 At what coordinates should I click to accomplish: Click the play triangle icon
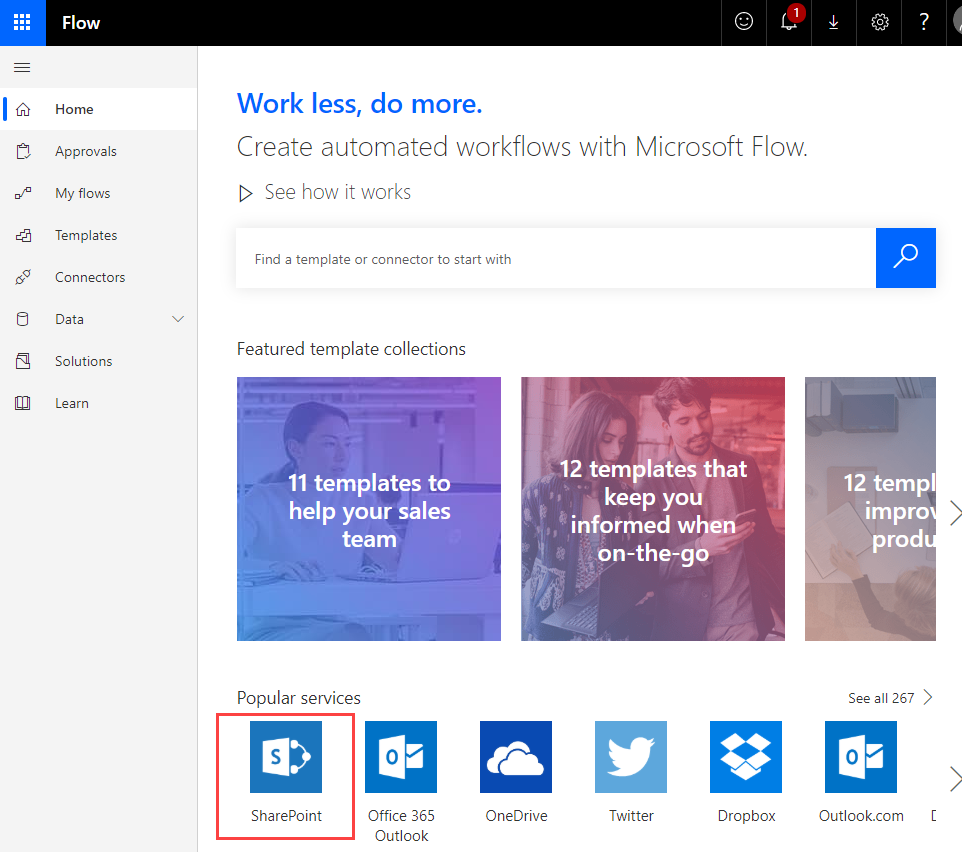[x=245, y=194]
